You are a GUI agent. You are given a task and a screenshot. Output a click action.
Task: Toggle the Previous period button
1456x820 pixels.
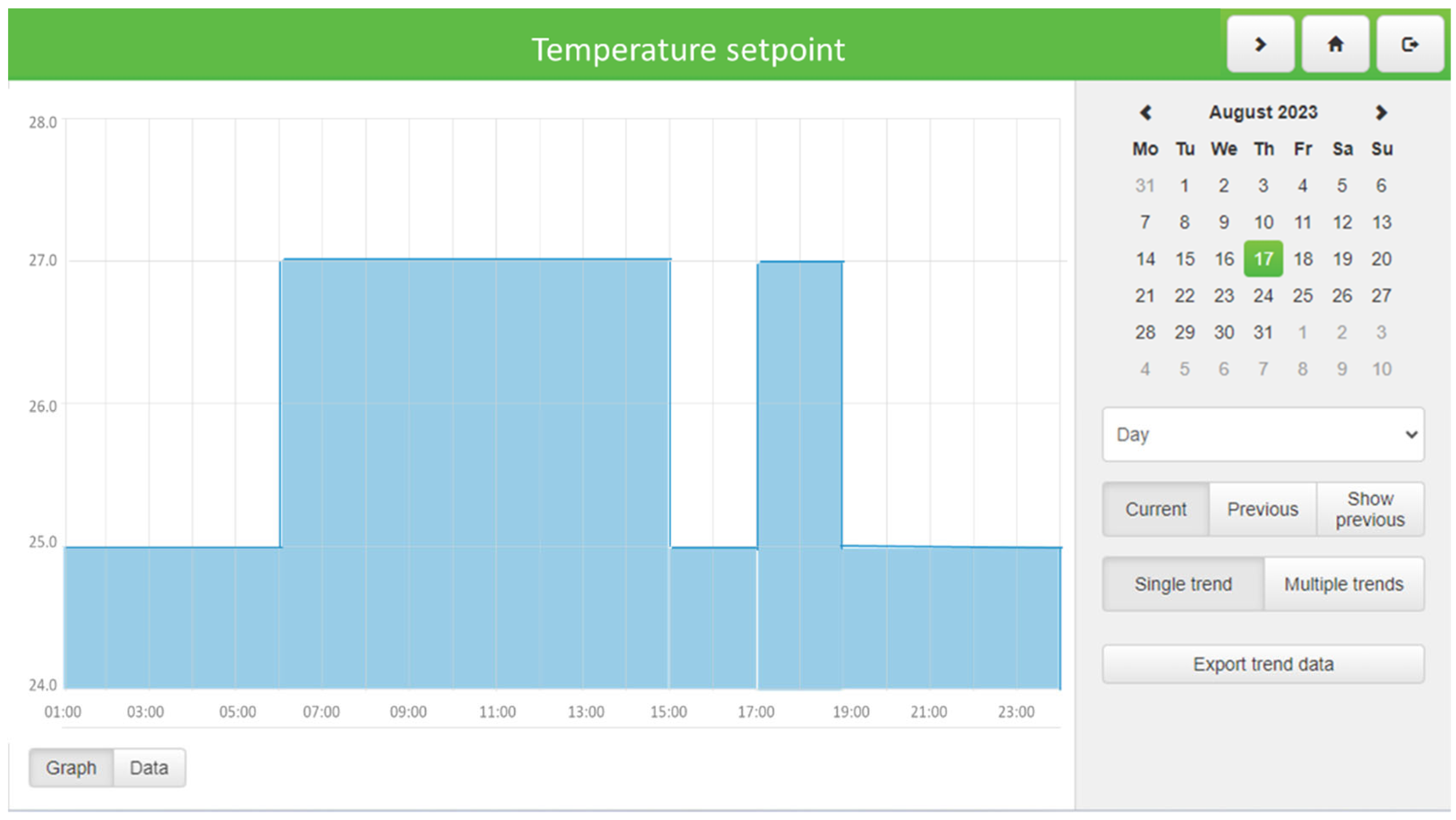tap(1262, 509)
